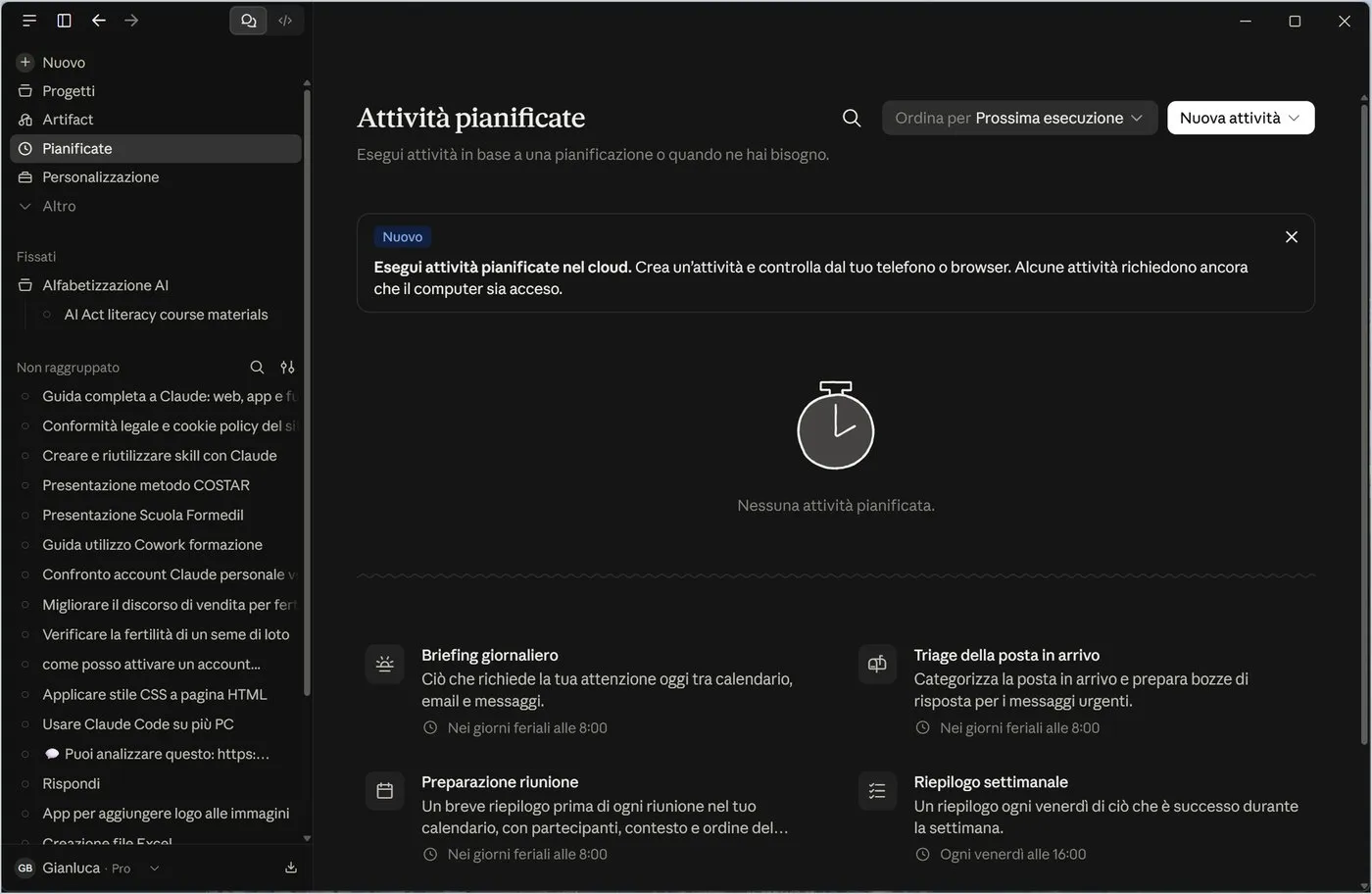Select Pianificate in the sidebar

(x=156, y=148)
